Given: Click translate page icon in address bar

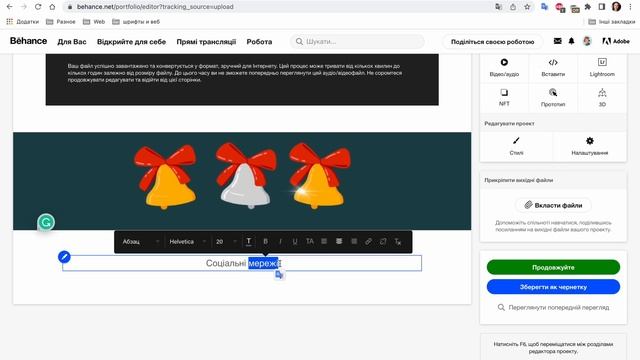Looking at the screenshot, I should [x=498, y=7].
